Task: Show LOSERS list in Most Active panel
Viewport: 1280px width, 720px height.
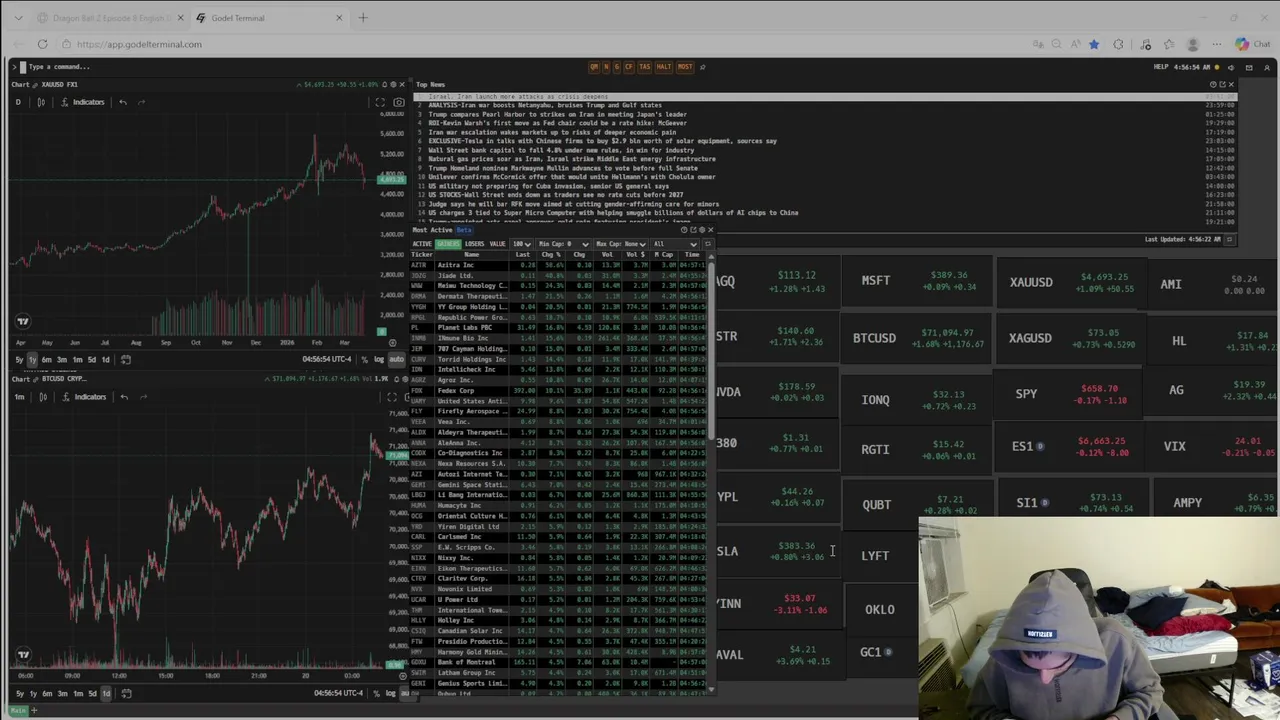Action: pyautogui.click(x=474, y=244)
